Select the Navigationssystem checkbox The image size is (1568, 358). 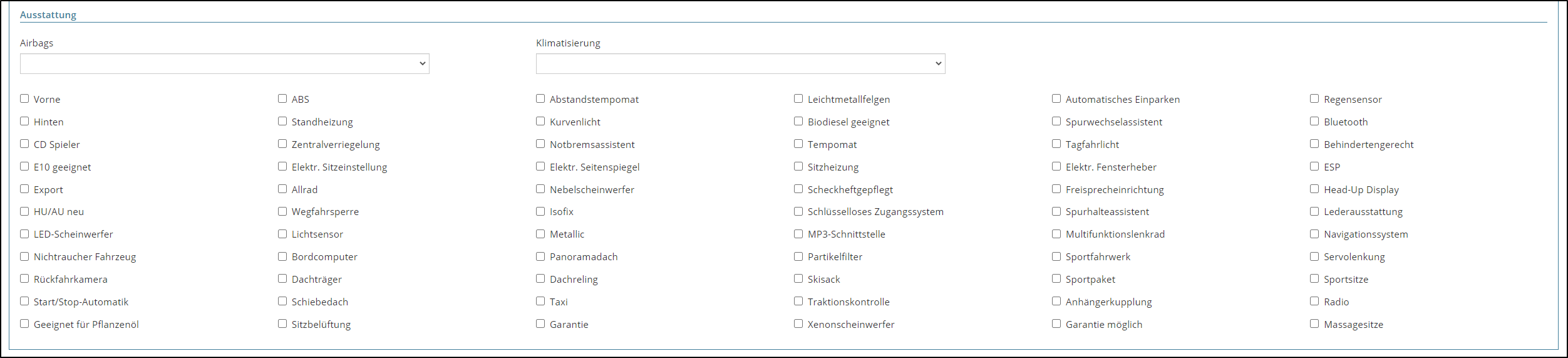(x=1314, y=234)
